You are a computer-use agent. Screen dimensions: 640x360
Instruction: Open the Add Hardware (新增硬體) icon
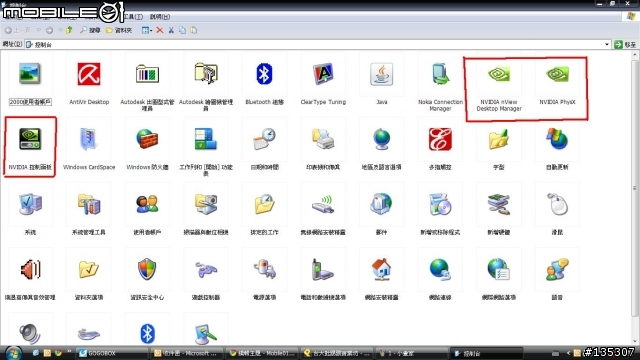coord(499,204)
